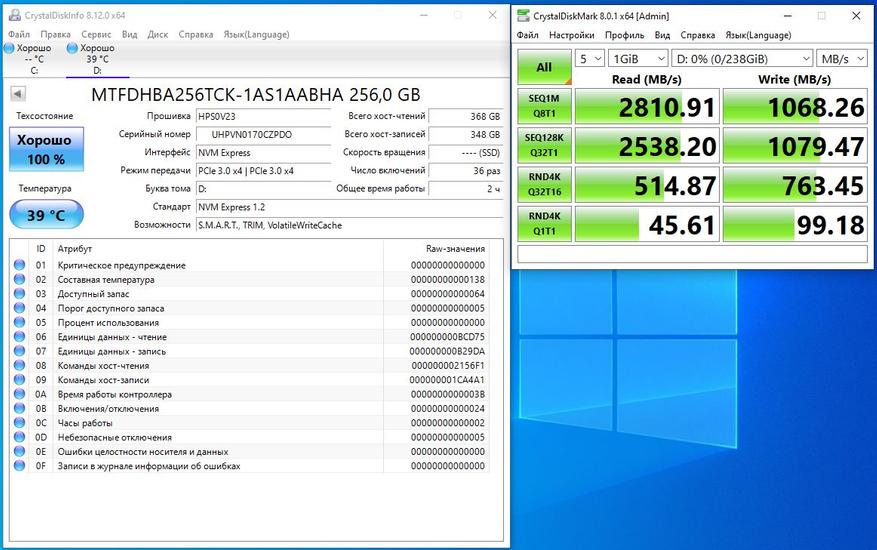Screen dimensions: 877x550
Task: Click the CrystalDiskMark title bar app icon
Action: click(x=525, y=16)
